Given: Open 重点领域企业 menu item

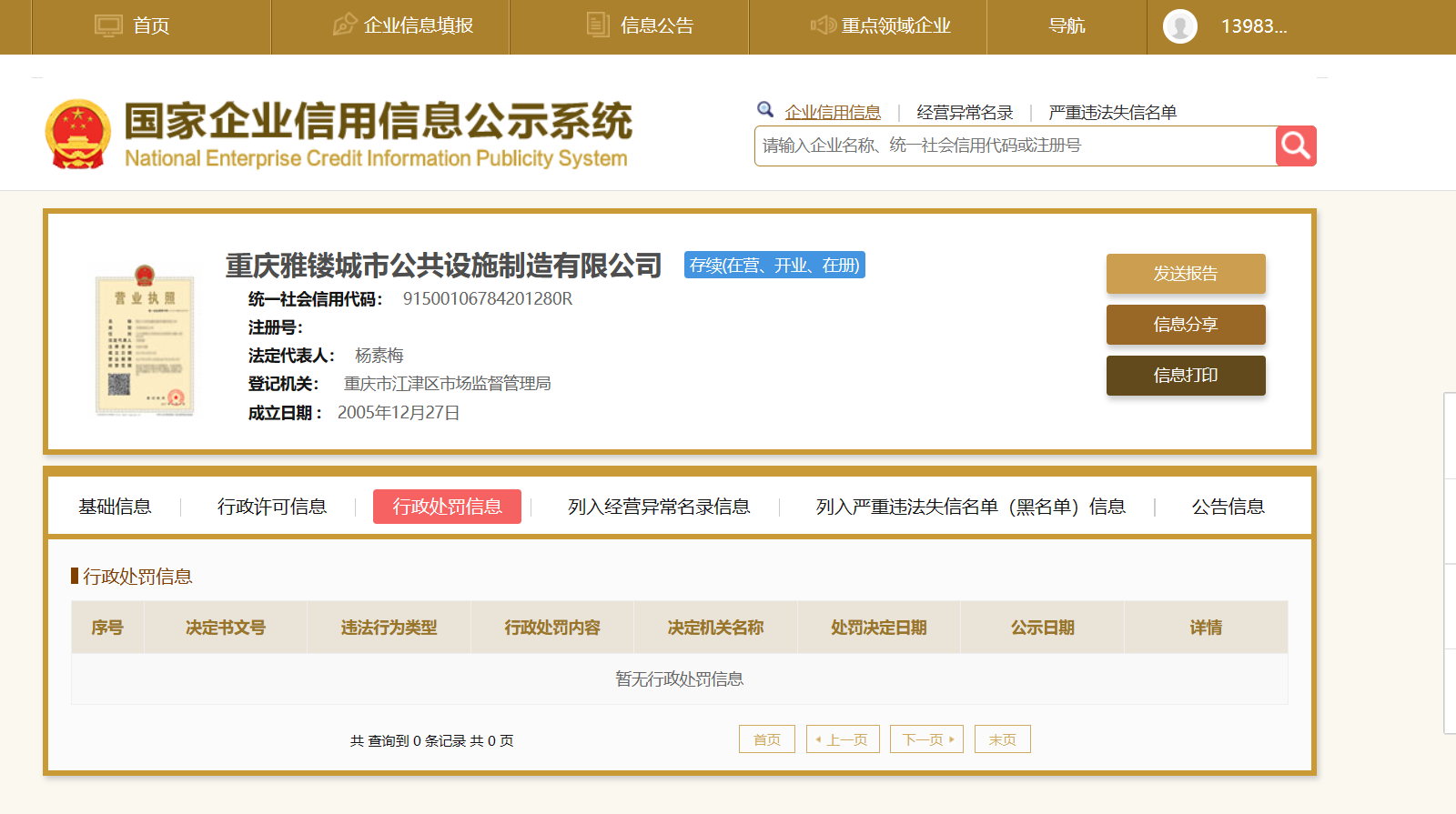Looking at the screenshot, I should [x=896, y=25].
